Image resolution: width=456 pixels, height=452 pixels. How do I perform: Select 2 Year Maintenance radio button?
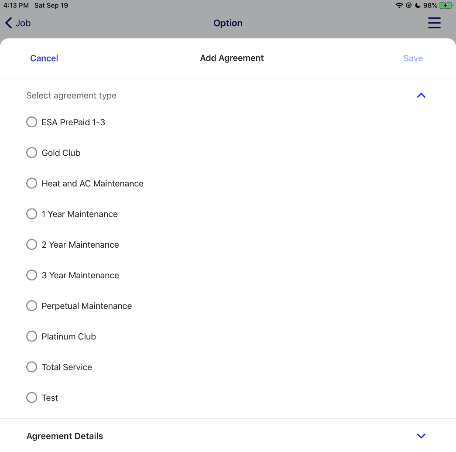32,245
